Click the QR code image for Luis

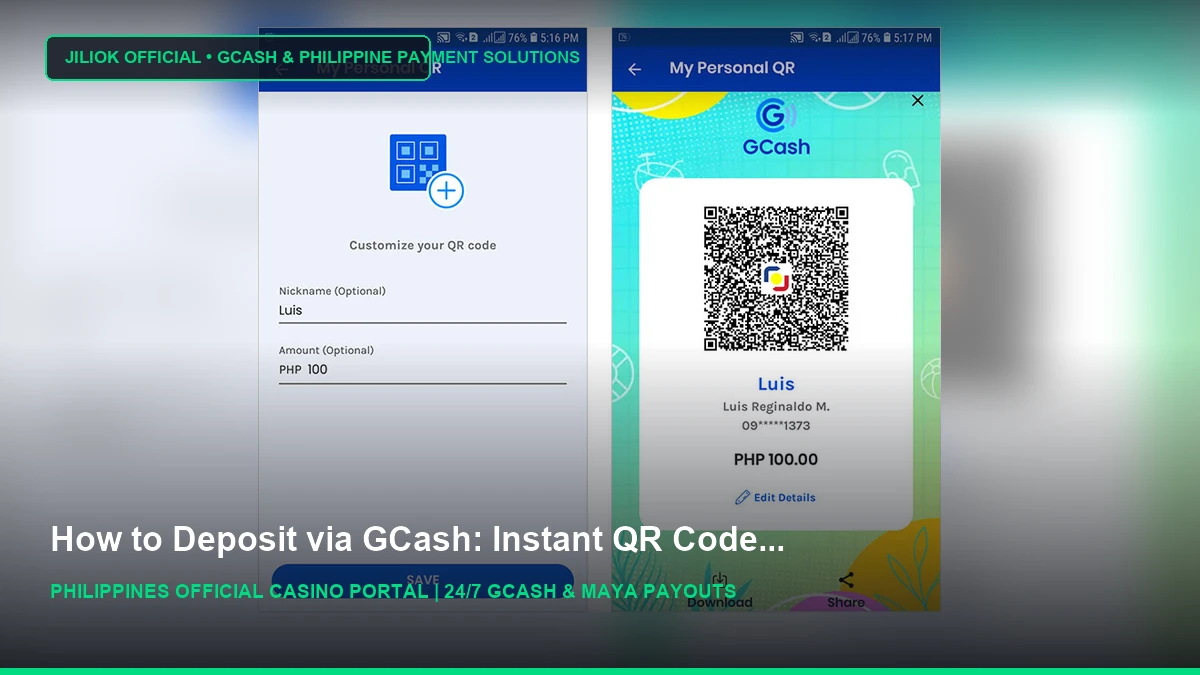tap(776, 278)
